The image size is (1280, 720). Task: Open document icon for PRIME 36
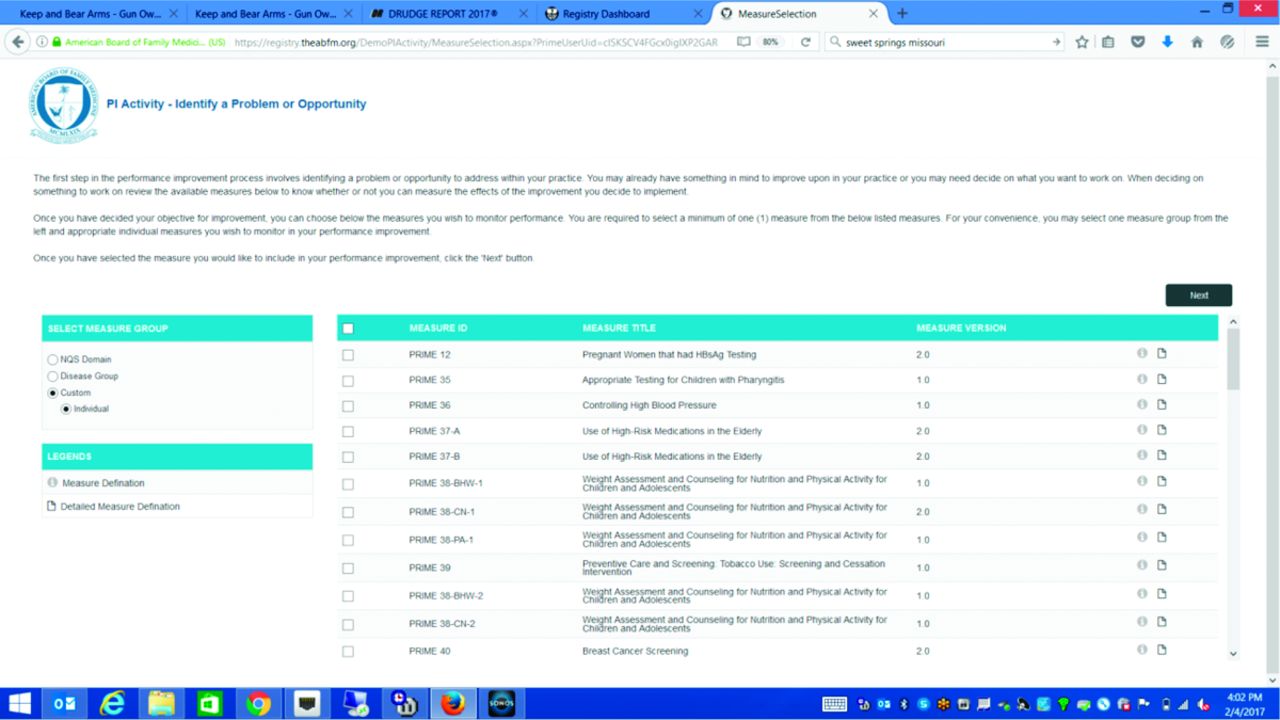pyautogui.click(x=1162, y=404)
